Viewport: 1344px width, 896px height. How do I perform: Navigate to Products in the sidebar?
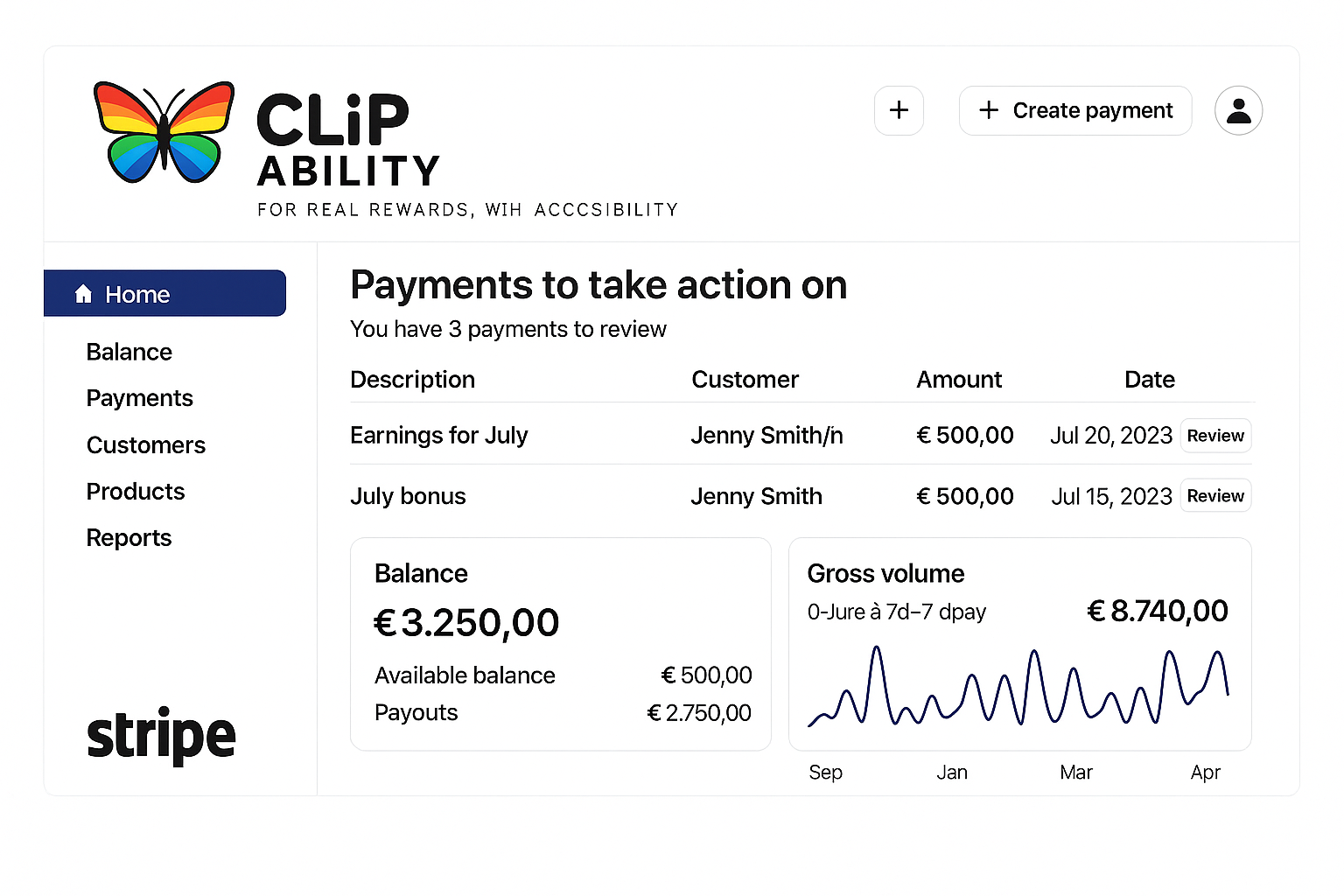(x=136, y=492)
